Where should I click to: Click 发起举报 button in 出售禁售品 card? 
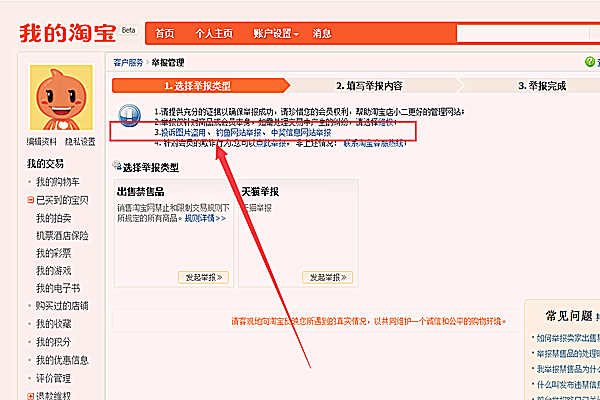[x=204, y=277]
